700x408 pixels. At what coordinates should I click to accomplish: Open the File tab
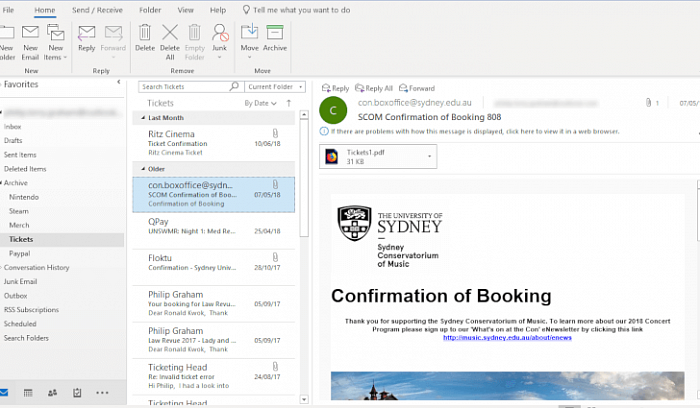click(x=8, y=10)
